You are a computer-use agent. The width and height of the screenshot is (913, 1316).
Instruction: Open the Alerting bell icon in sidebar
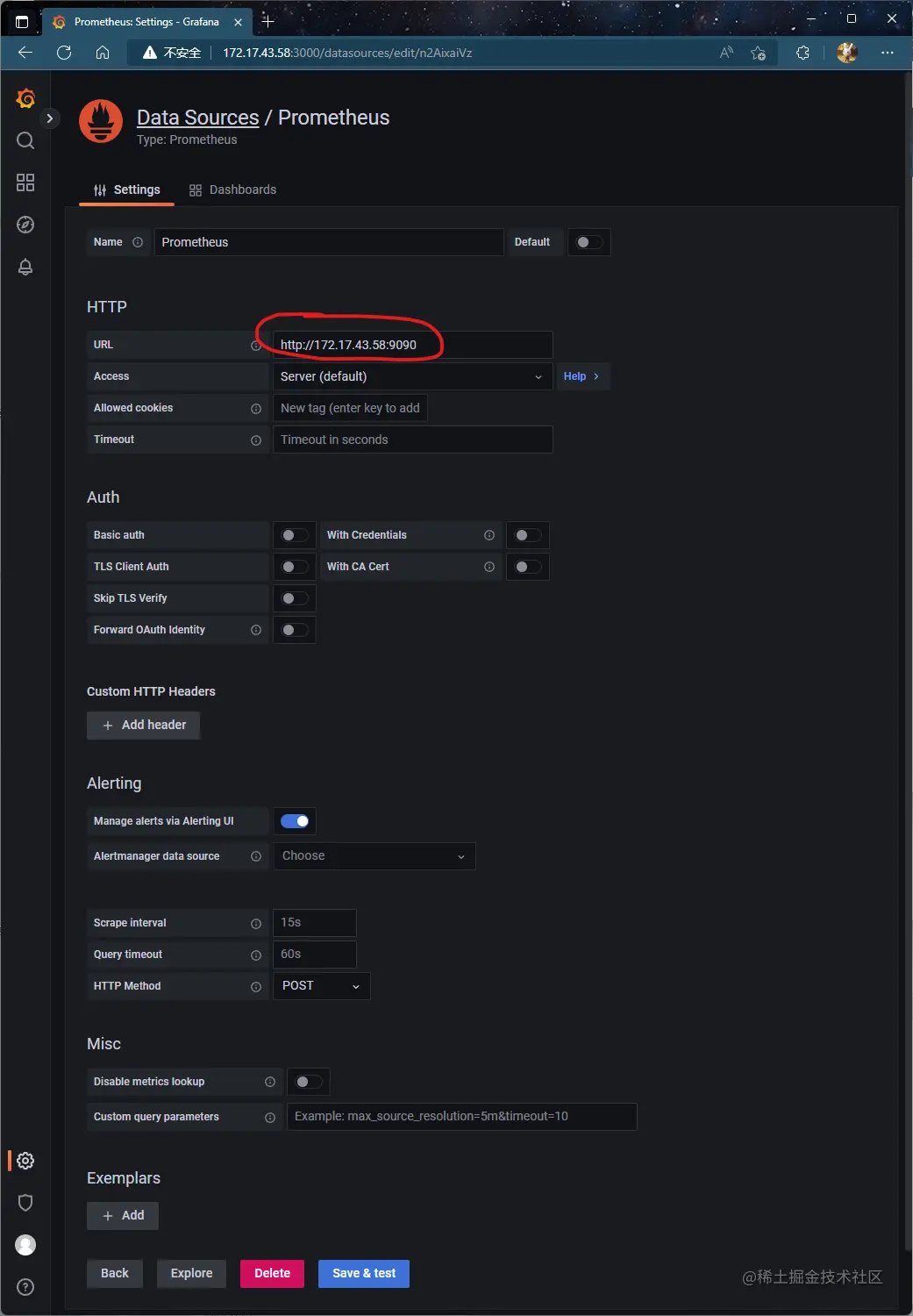[x=25, y=267]
